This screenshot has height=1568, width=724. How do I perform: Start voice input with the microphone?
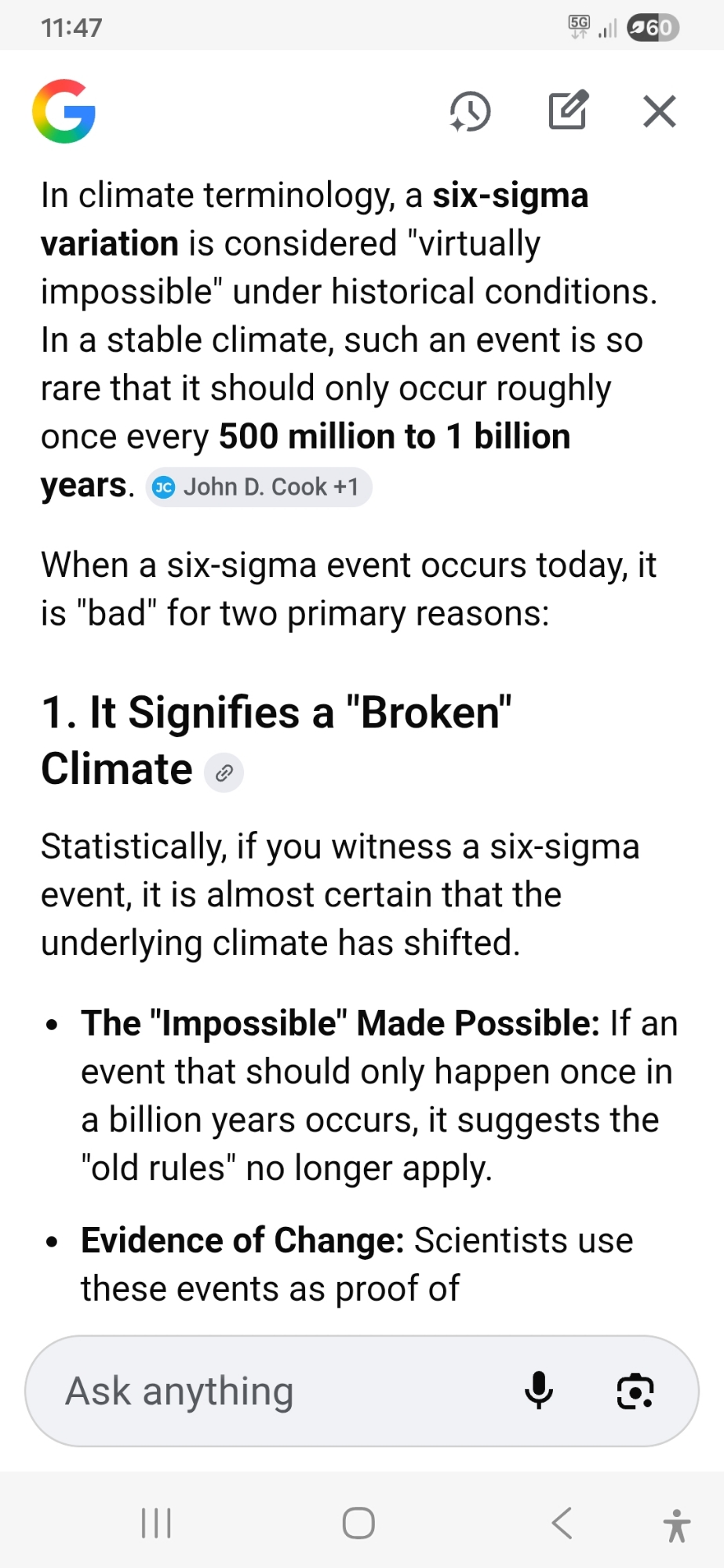point(539,1392)
